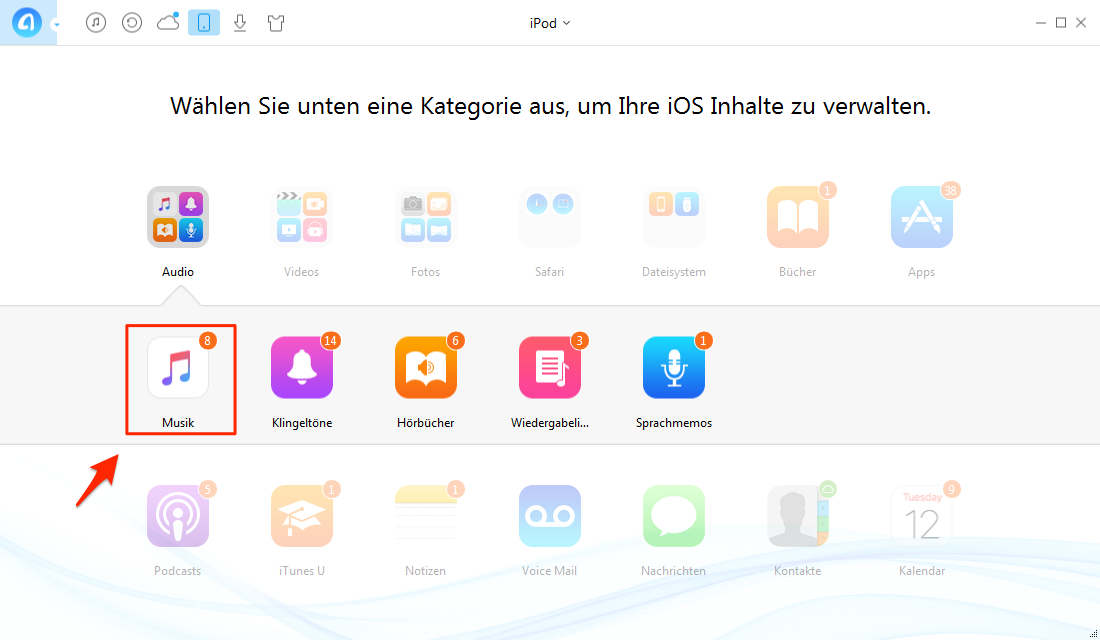Expand the AnyTrans logo dropdown arrow

coord(56,25)
